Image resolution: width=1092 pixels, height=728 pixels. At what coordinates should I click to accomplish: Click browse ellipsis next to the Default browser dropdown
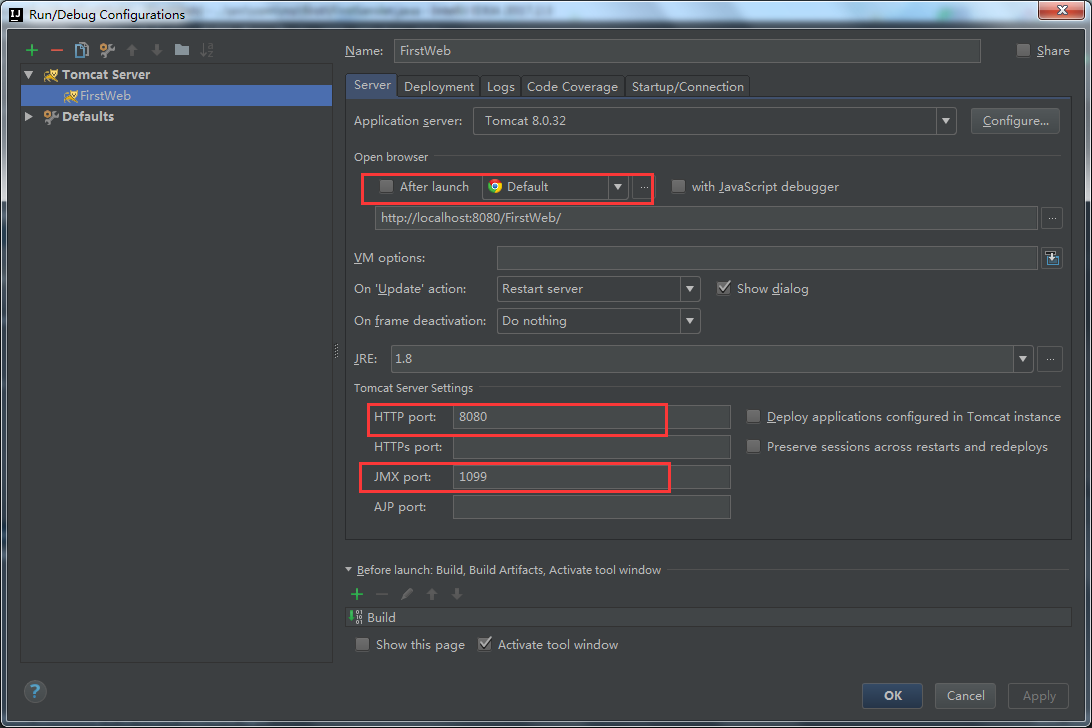[x=644, y=187]
